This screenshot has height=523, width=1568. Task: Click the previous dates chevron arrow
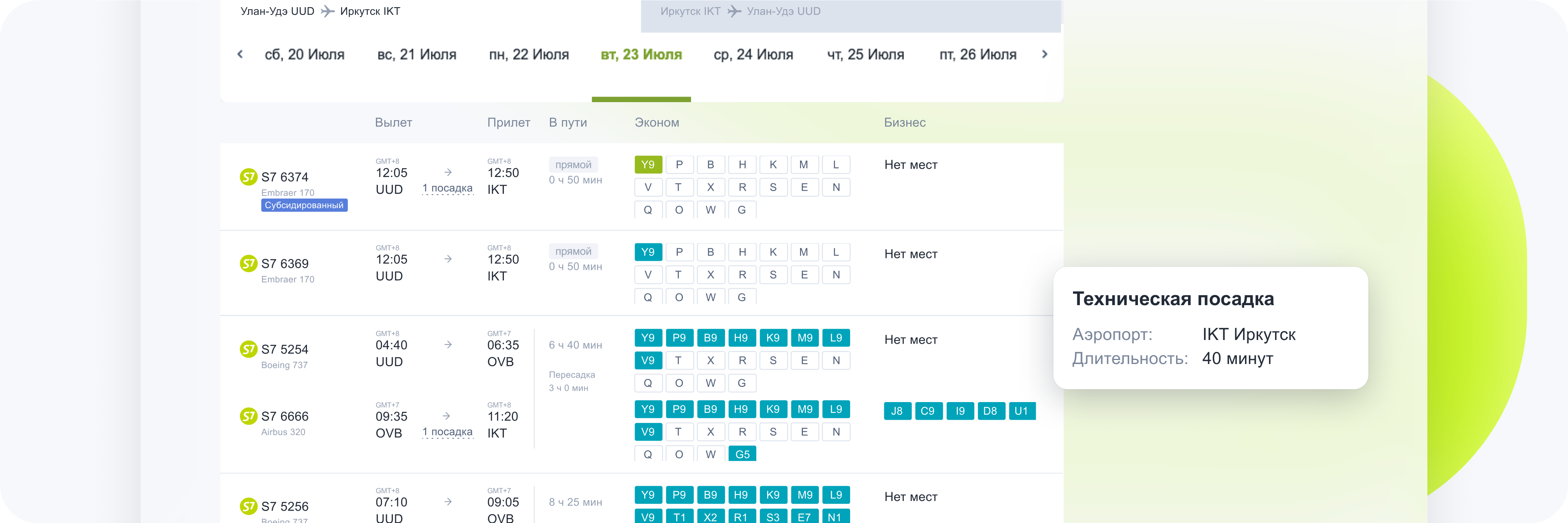(240, 54)
